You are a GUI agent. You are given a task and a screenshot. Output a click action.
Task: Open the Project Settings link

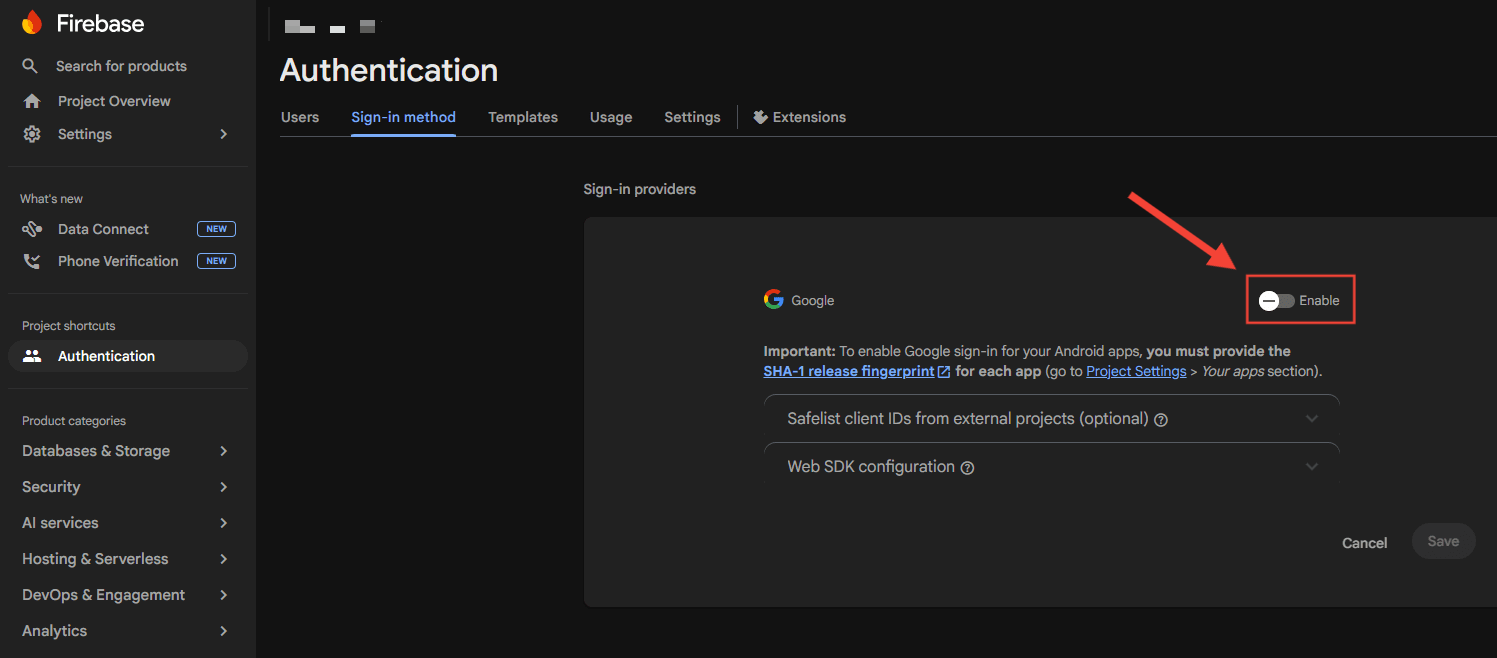click(x=1136, y=371)
